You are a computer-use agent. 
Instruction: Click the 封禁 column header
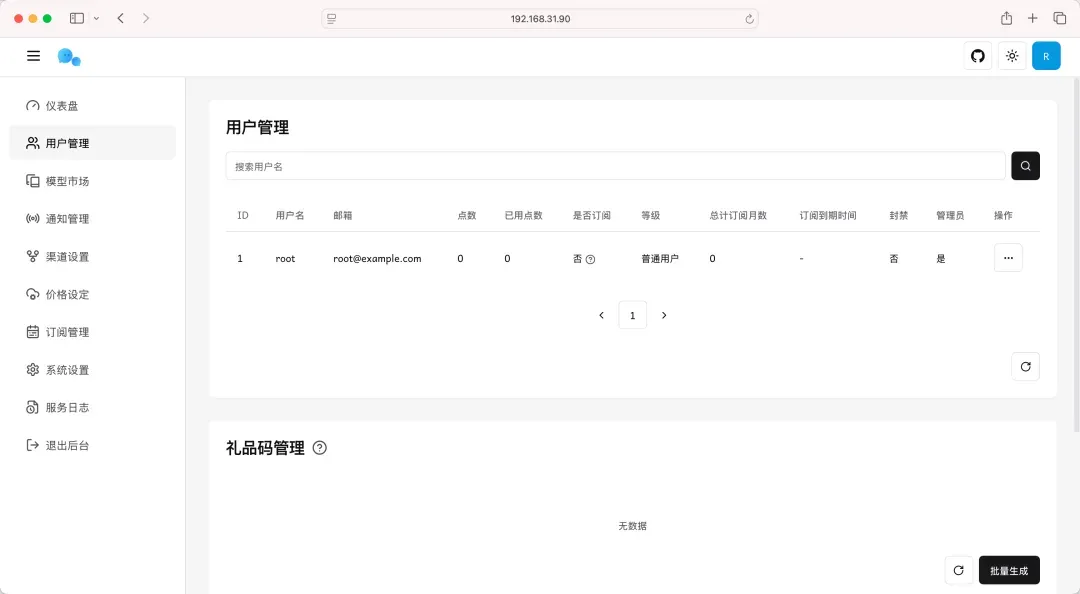click(x=898, y=216)
